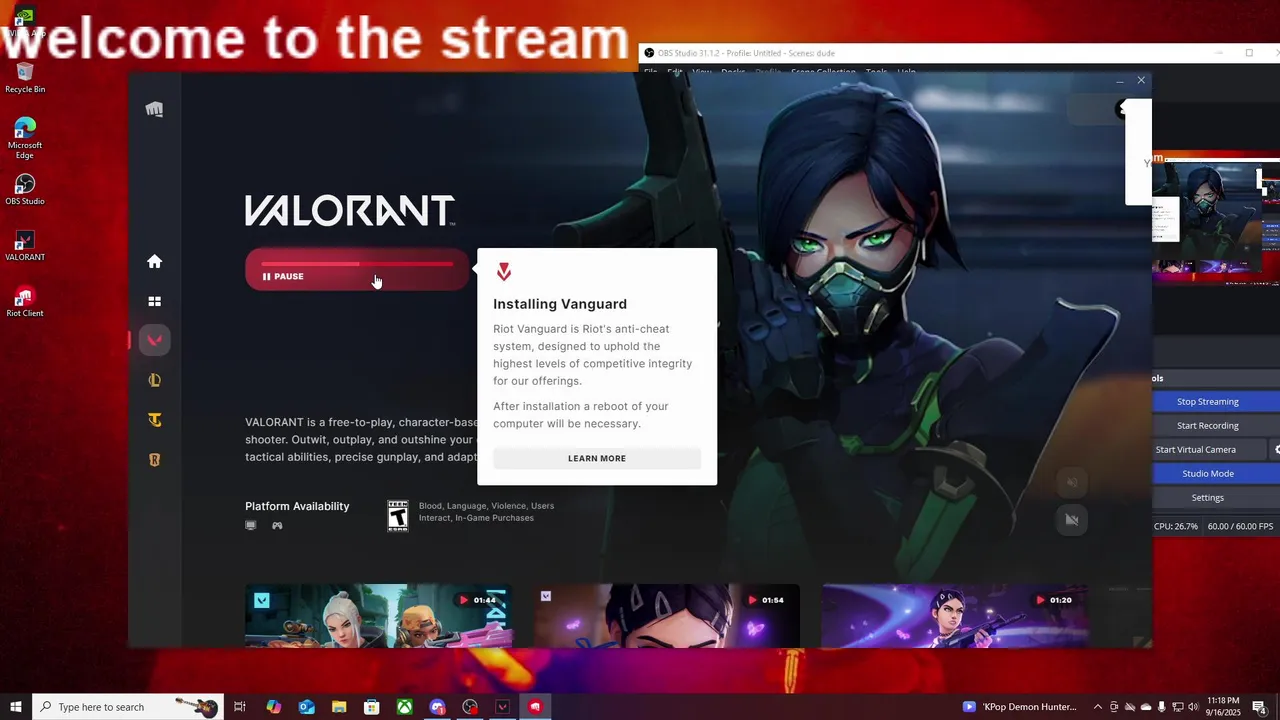This screenshot has width=1280, height=720.
Task: Open Outlook from the taskbar
Action: [x=306, y=707]
